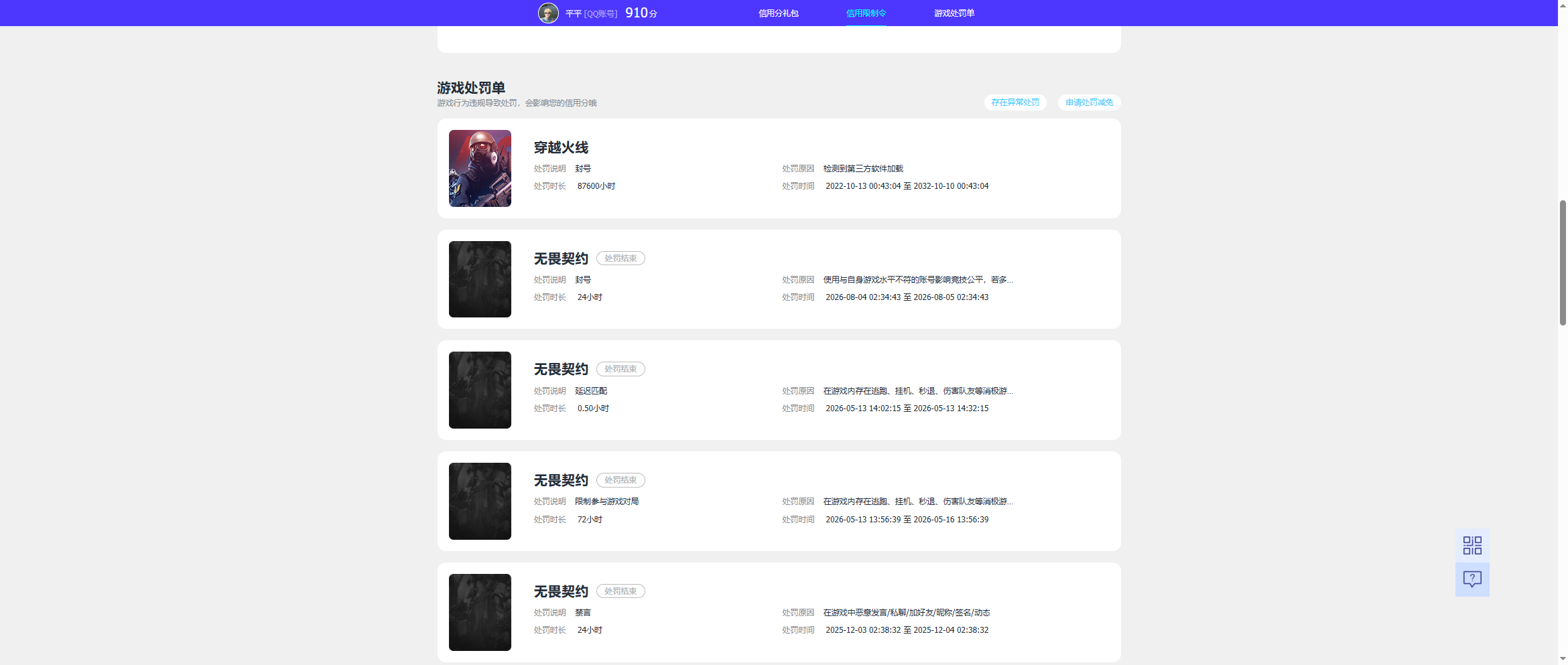Open the 穿越火线 game cover image
1568x665 pixels.
[x=480, y=168]
